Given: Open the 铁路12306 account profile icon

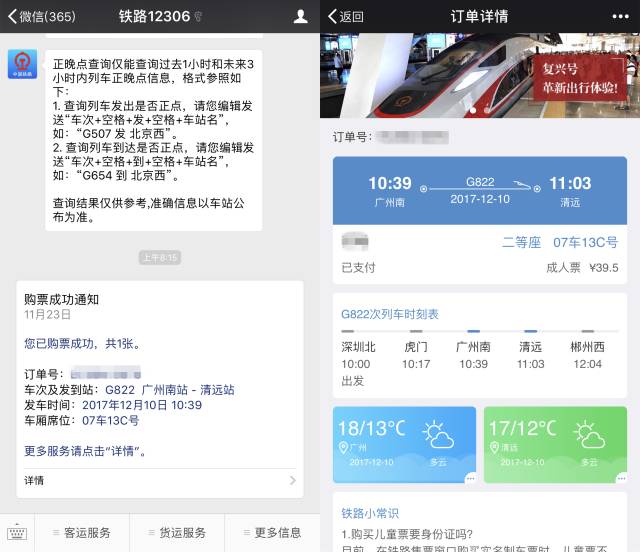Looking at the screenshot, I should pos(300,16).
